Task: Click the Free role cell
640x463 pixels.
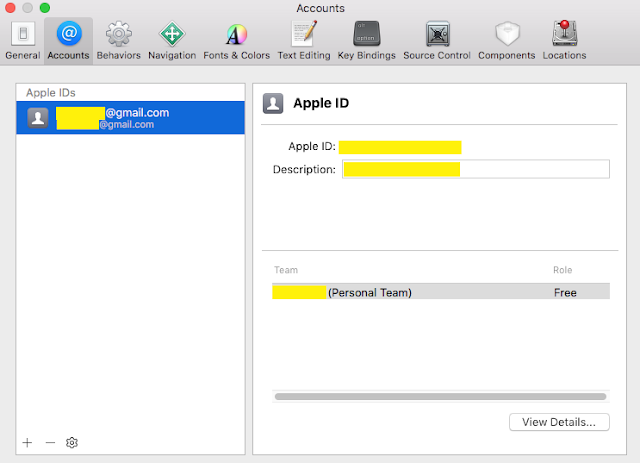Action: [565, 293]
